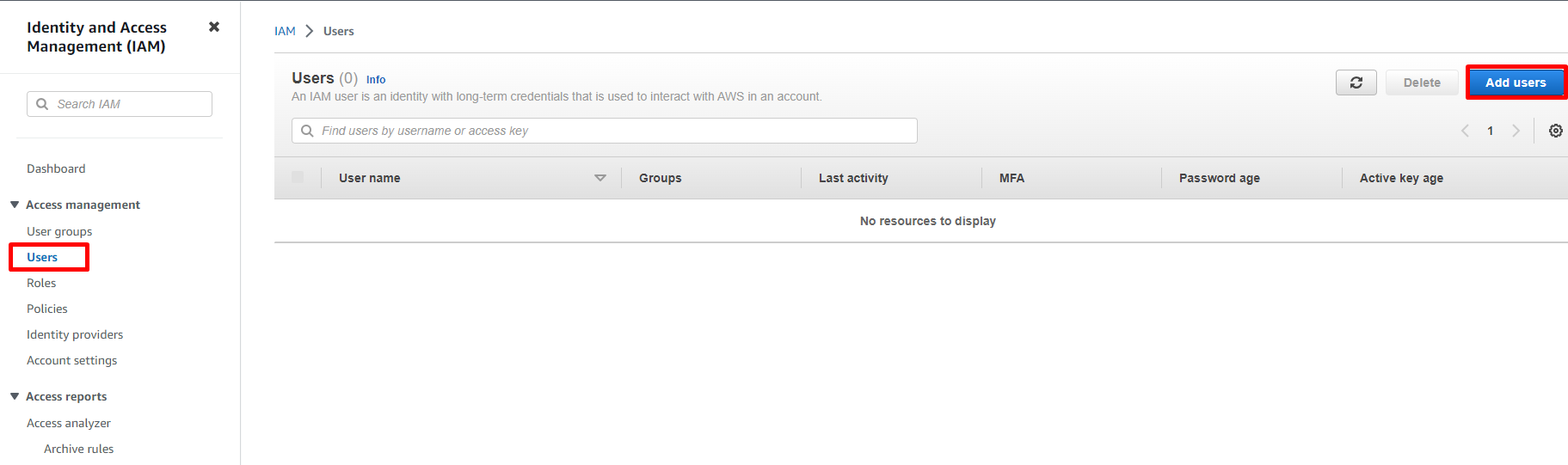Open Dashboard in the sidebar
Viewport: 1568px width, 465px height.
pos(56,168)
